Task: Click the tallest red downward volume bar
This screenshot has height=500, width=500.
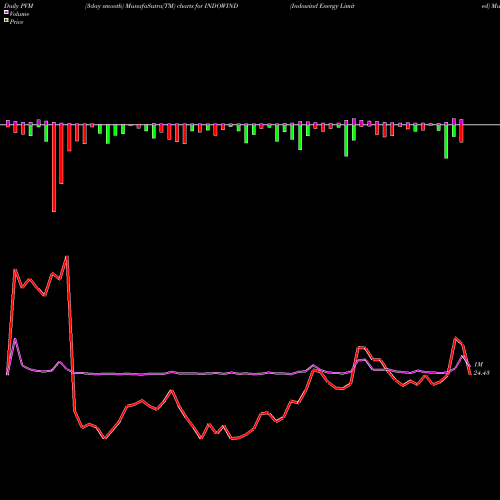Action: pyautogui.click(x=54, y=168)
